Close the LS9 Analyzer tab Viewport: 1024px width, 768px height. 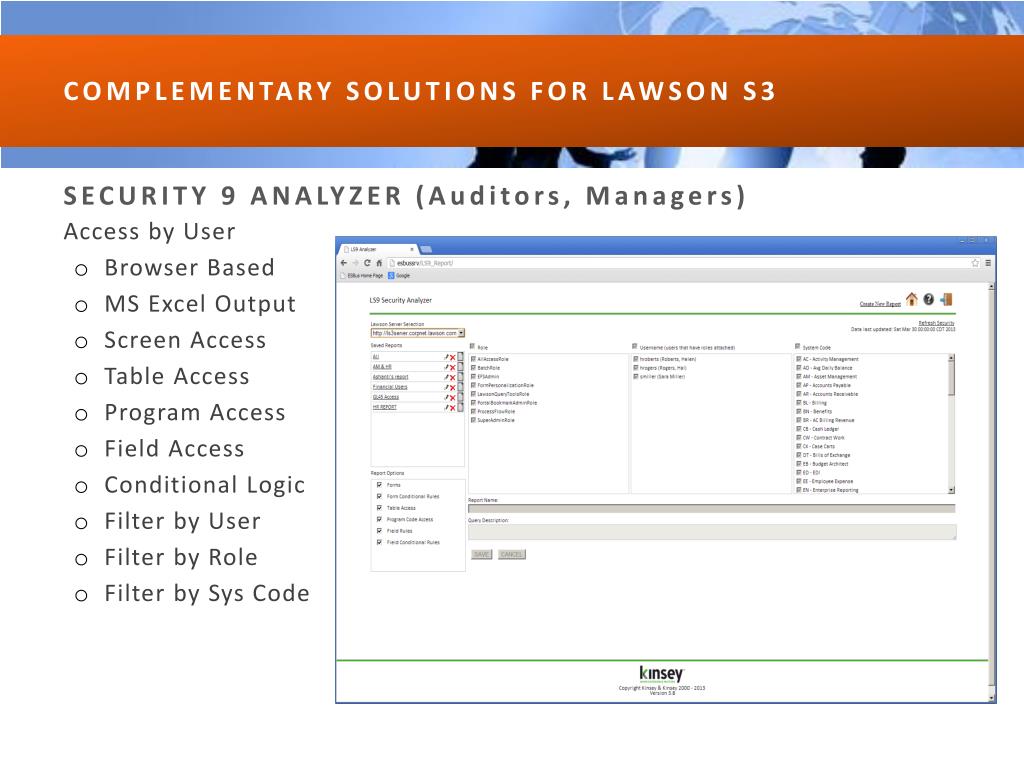coord(411,249)
